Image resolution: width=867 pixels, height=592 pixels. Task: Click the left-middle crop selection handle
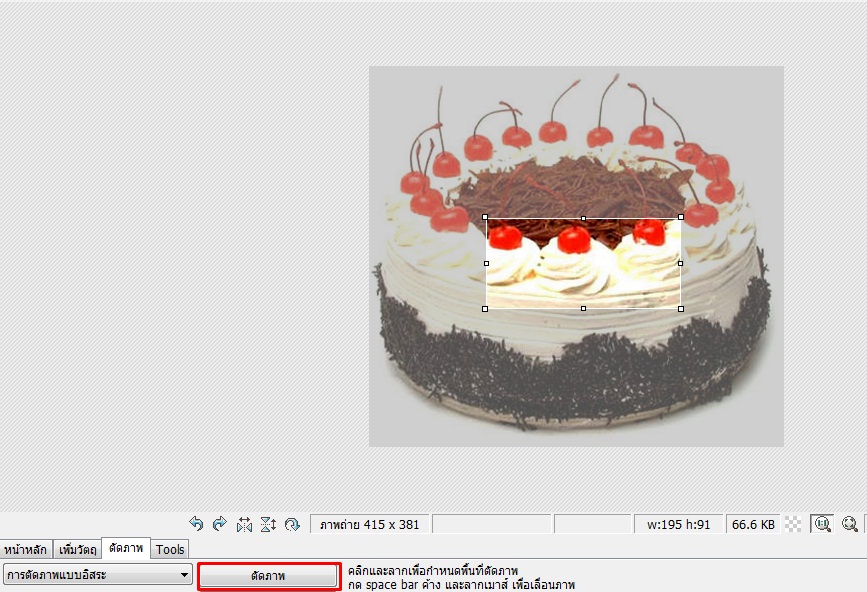(486, 264)
